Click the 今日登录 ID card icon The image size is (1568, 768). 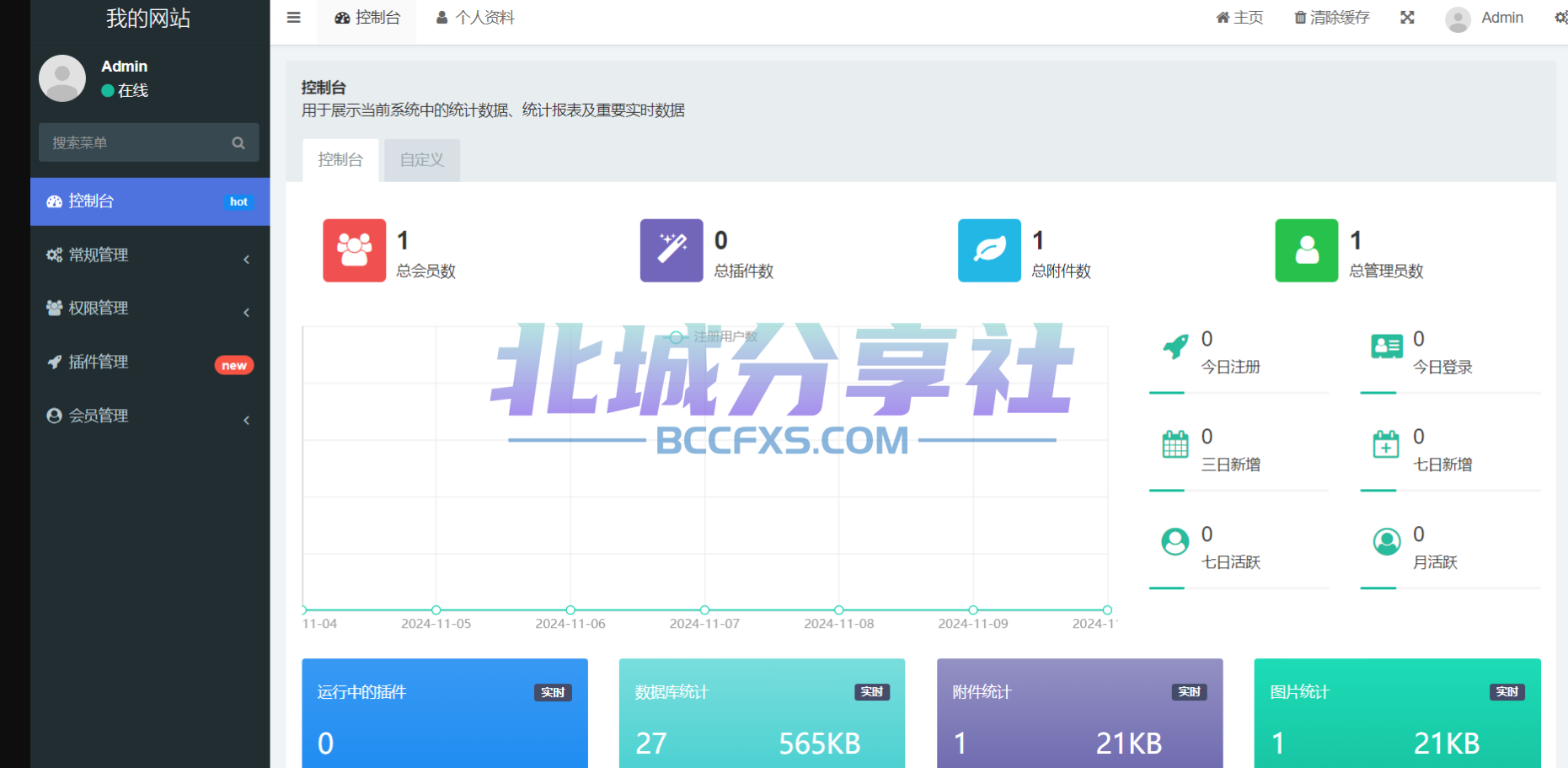pyautogui.click(x=1387, y=346)
